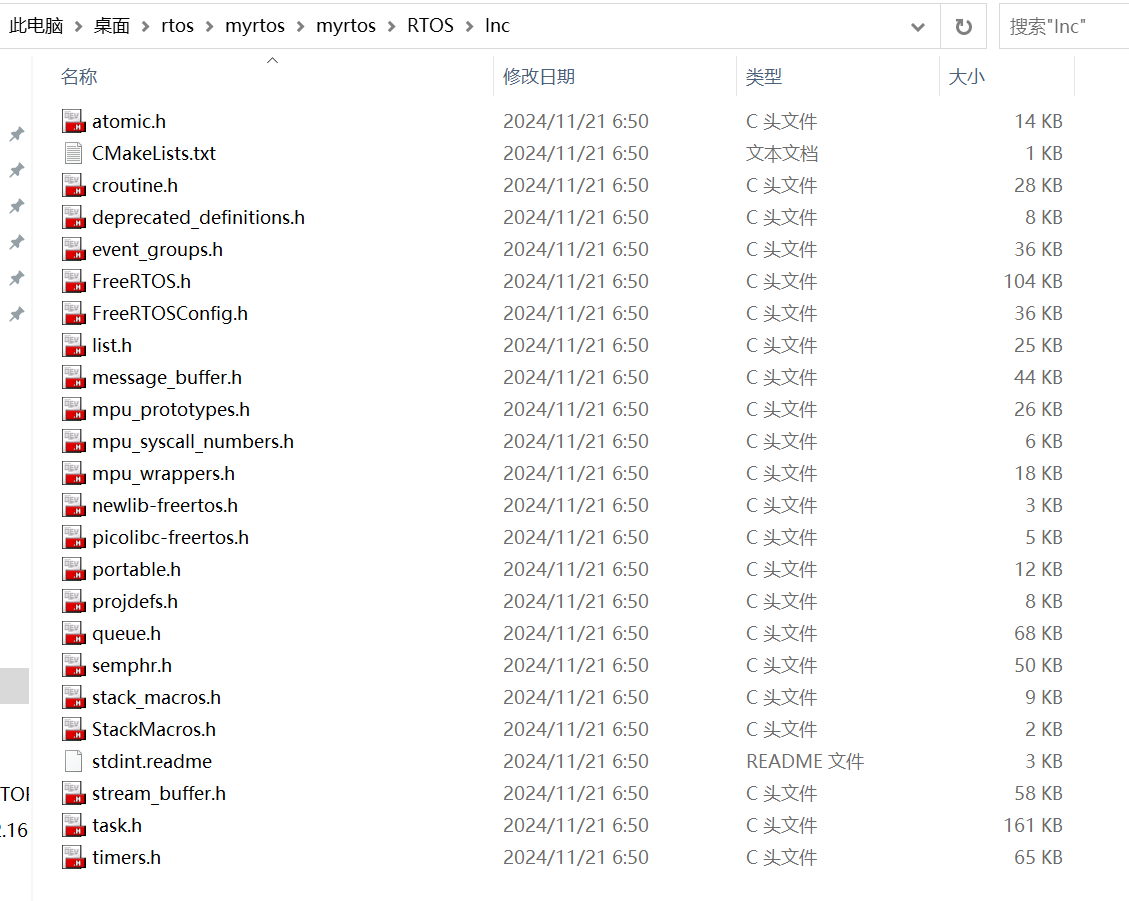Screen dimensions: 1129x901
Task: Click the mpu_wrappers.h file icon
Action: [73, 473]
